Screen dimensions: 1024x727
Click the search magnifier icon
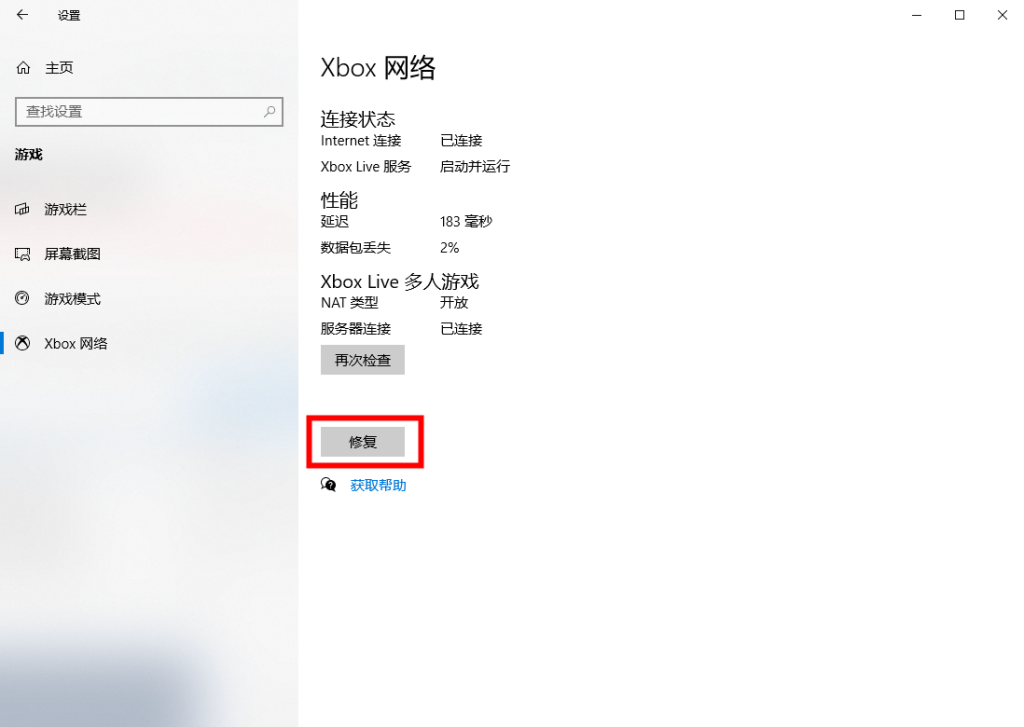tap(269, 112)
